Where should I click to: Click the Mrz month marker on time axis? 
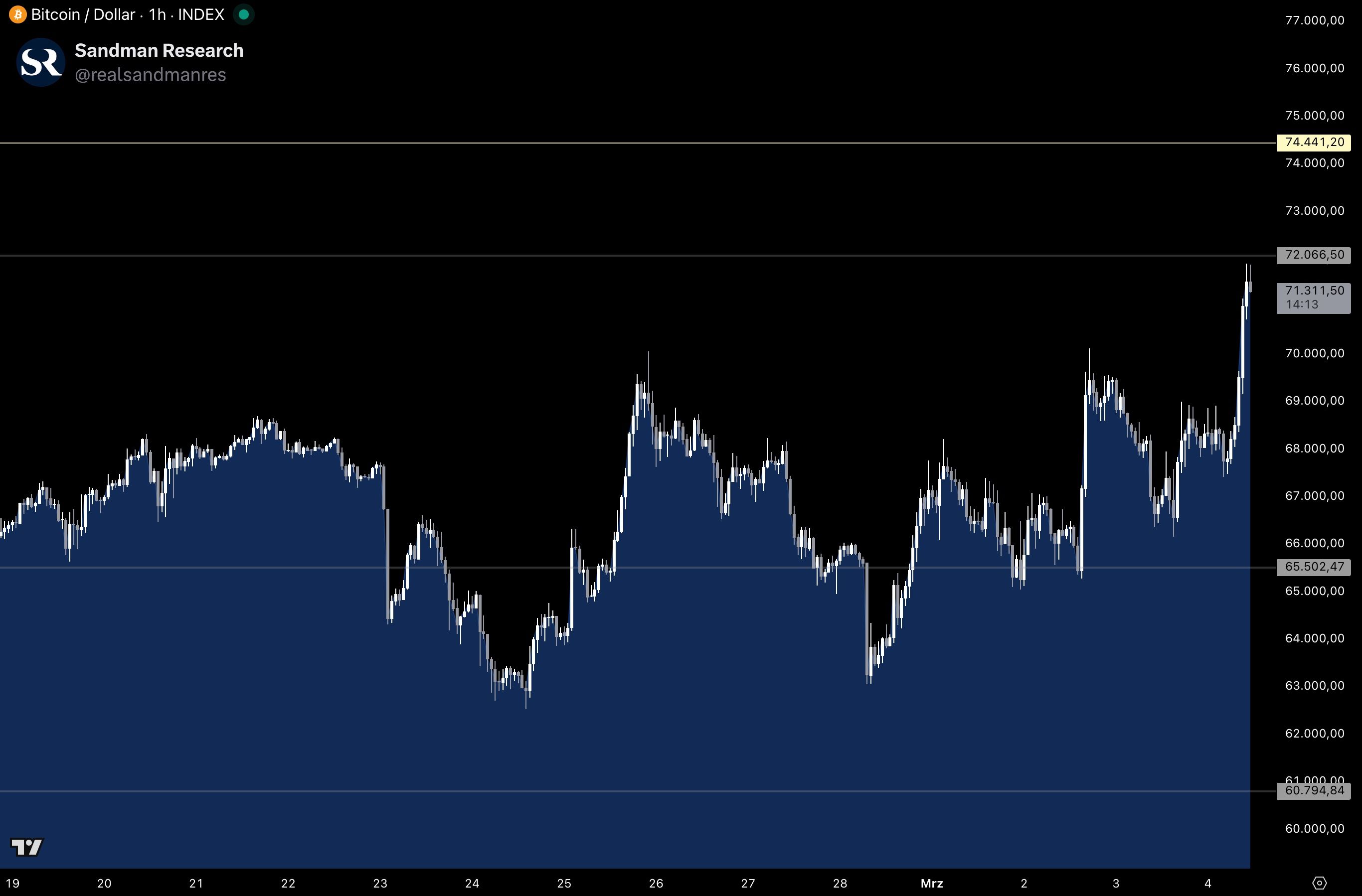(932, 883)
